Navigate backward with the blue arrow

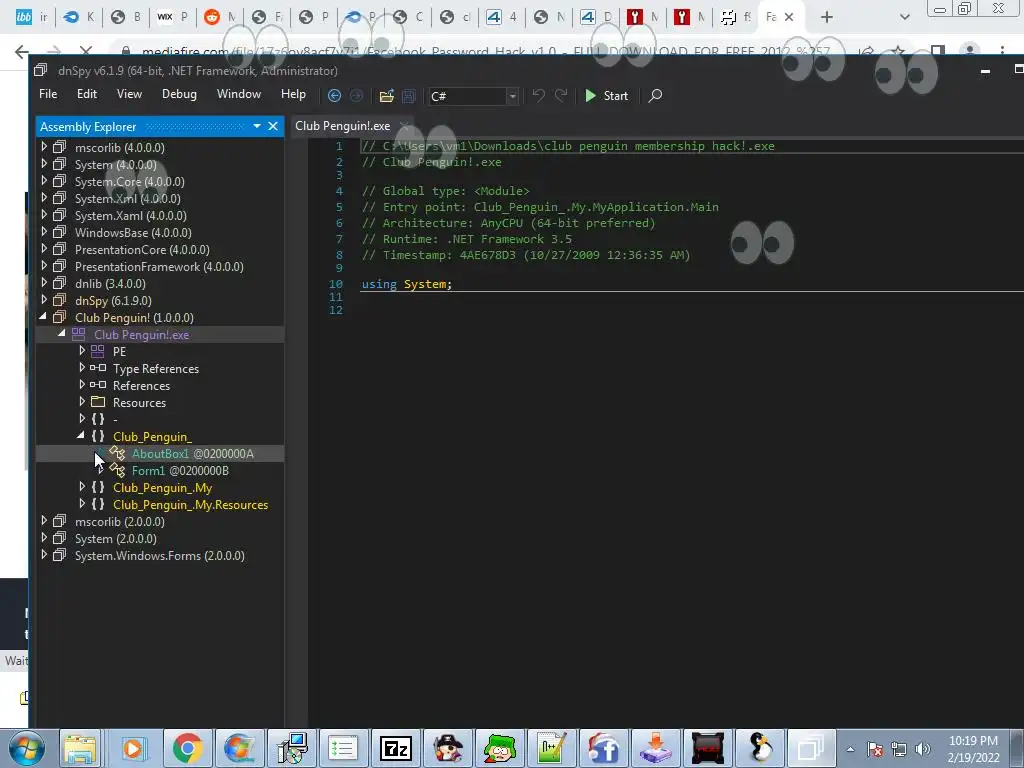[334, 96]
